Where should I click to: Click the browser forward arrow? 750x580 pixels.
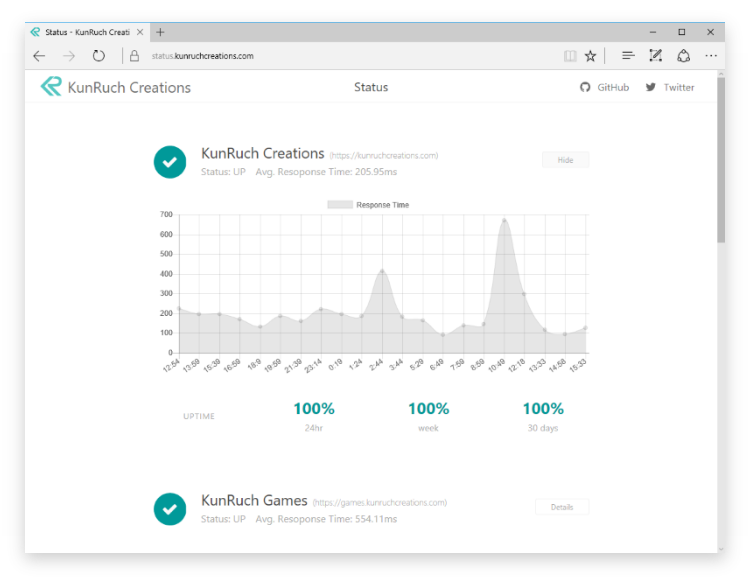pyautogui.click(x=69, y=56)
